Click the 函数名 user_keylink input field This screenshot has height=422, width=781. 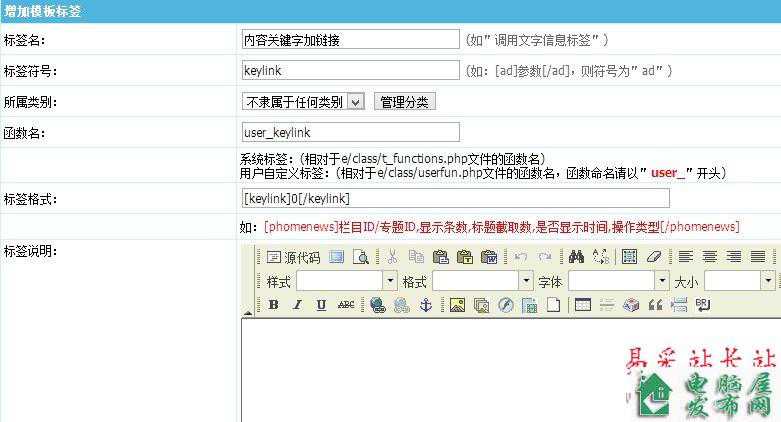point(350,132)
